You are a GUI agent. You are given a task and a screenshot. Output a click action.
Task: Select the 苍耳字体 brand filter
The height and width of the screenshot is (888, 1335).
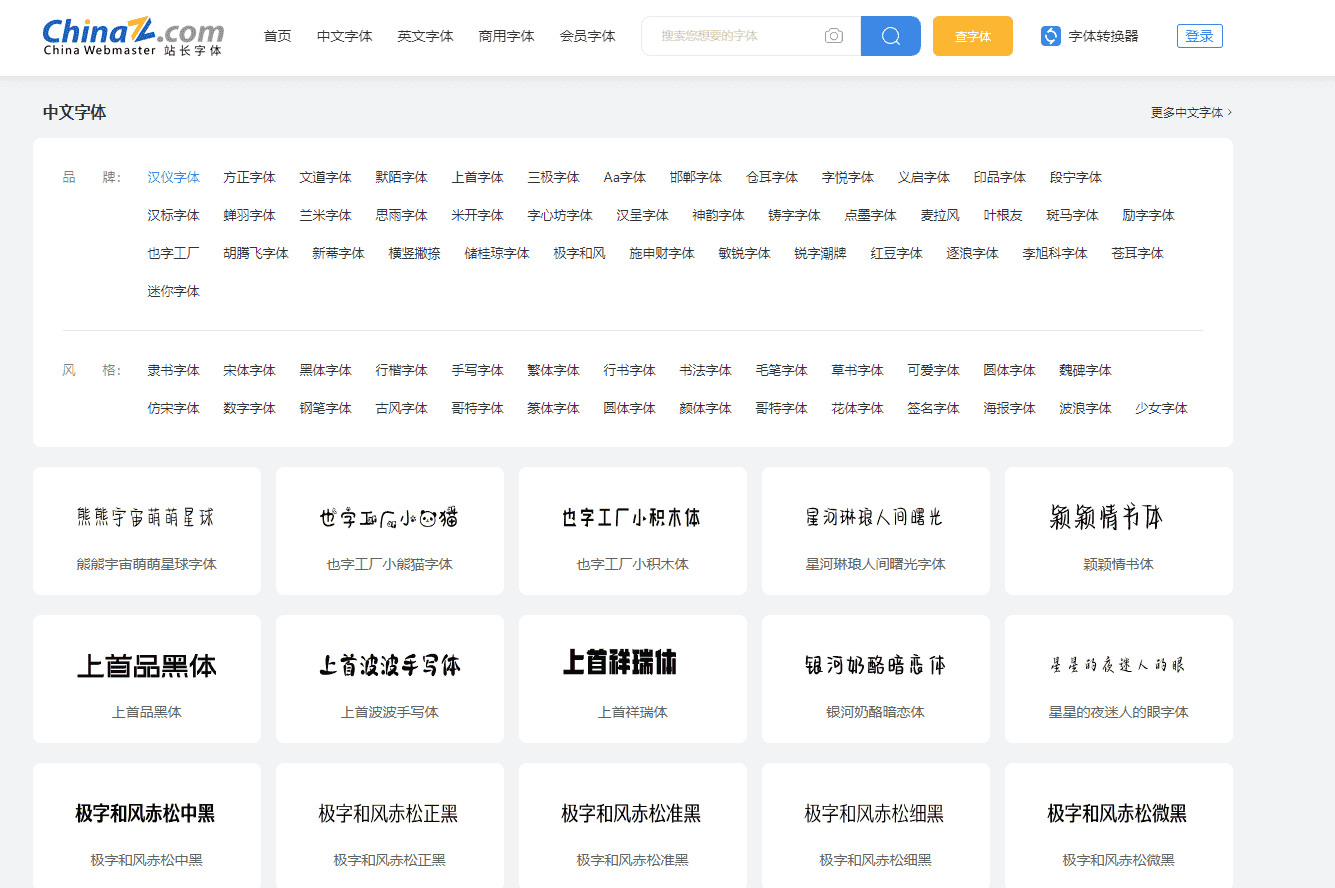pos(1138,253)
